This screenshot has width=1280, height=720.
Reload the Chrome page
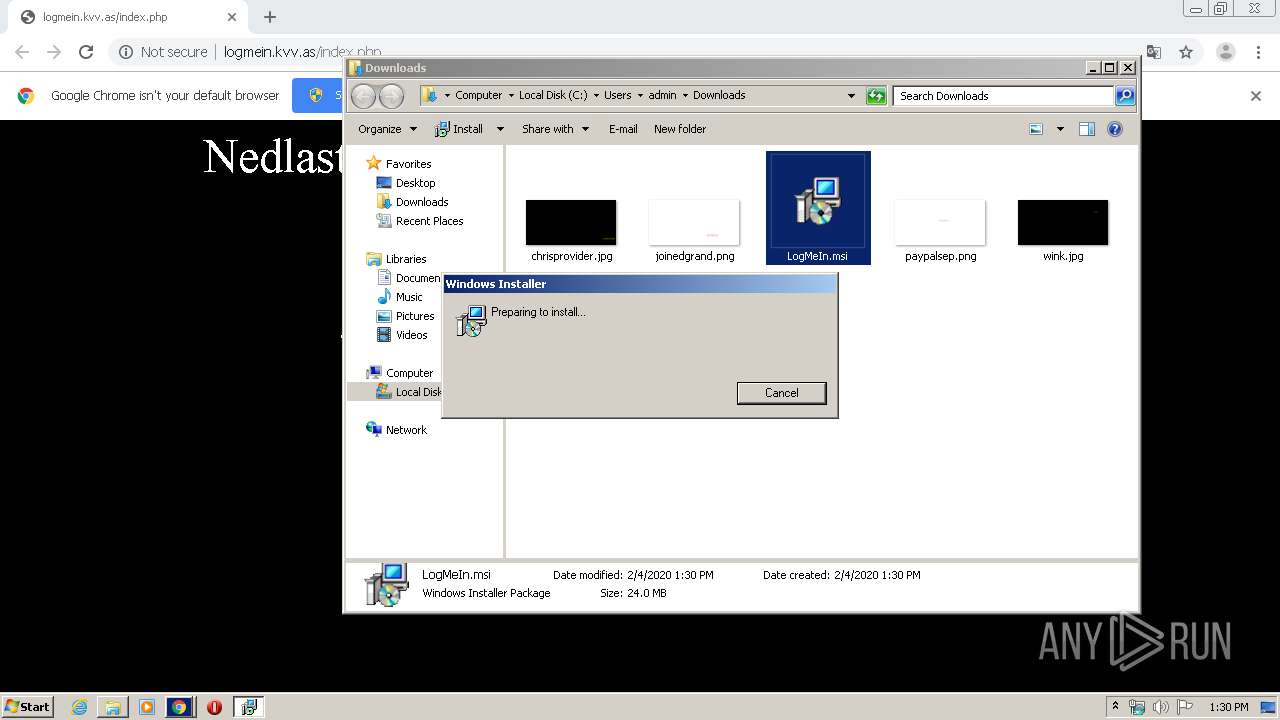(x=86, y=52)
